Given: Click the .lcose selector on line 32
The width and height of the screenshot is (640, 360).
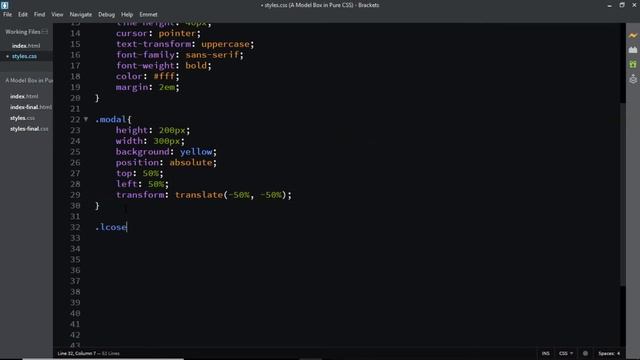Looking at the screenshot, I should 111,227.
